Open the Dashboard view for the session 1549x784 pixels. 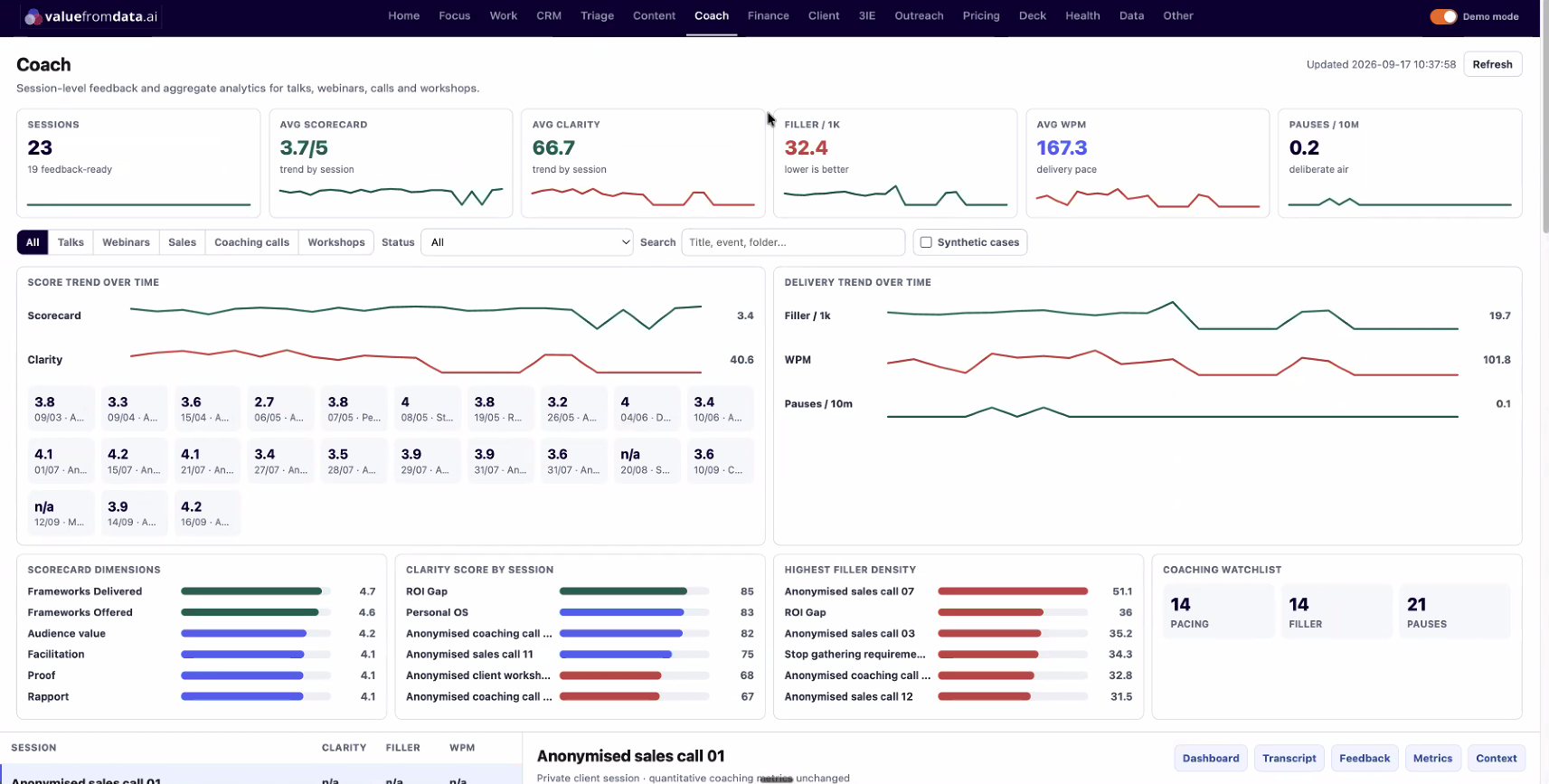point(1211,758)
